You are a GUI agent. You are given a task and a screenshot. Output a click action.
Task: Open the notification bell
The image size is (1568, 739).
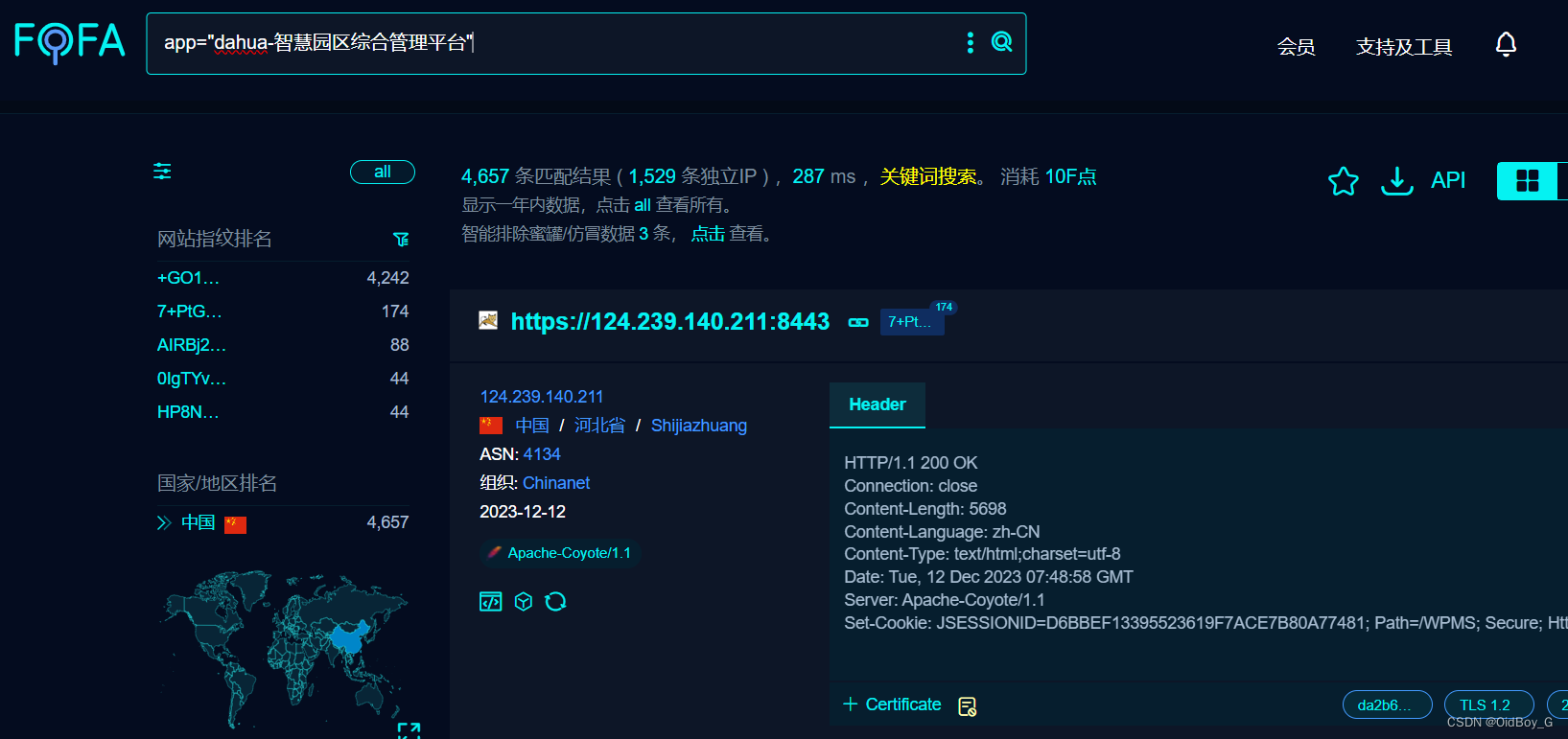[1506, 45]
